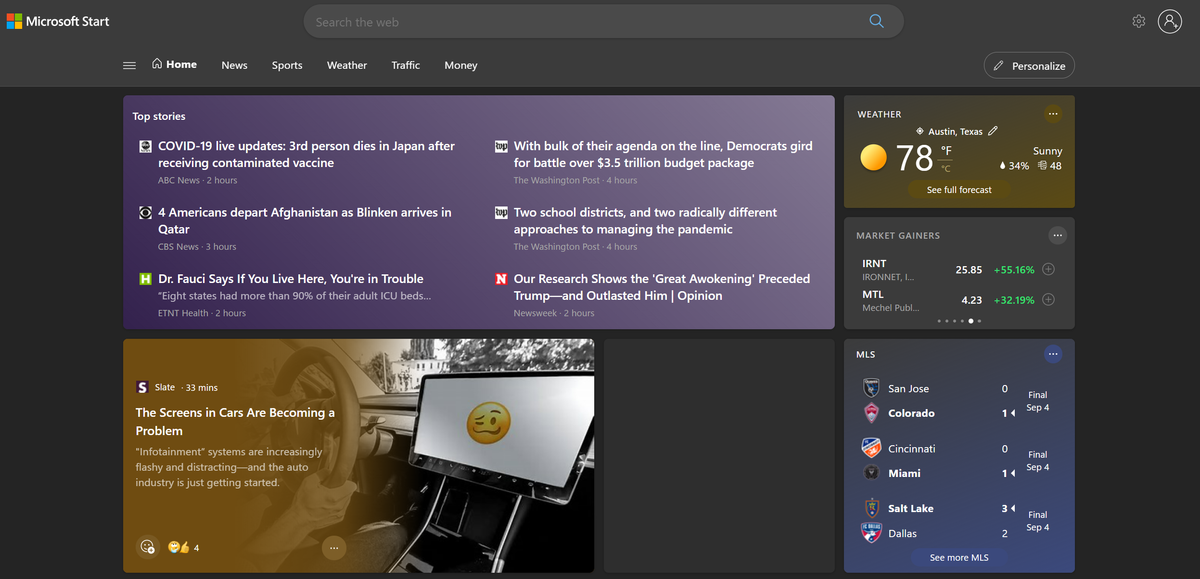Open more options on the Slate story card
1200x579 pixels.
(334, 547)
